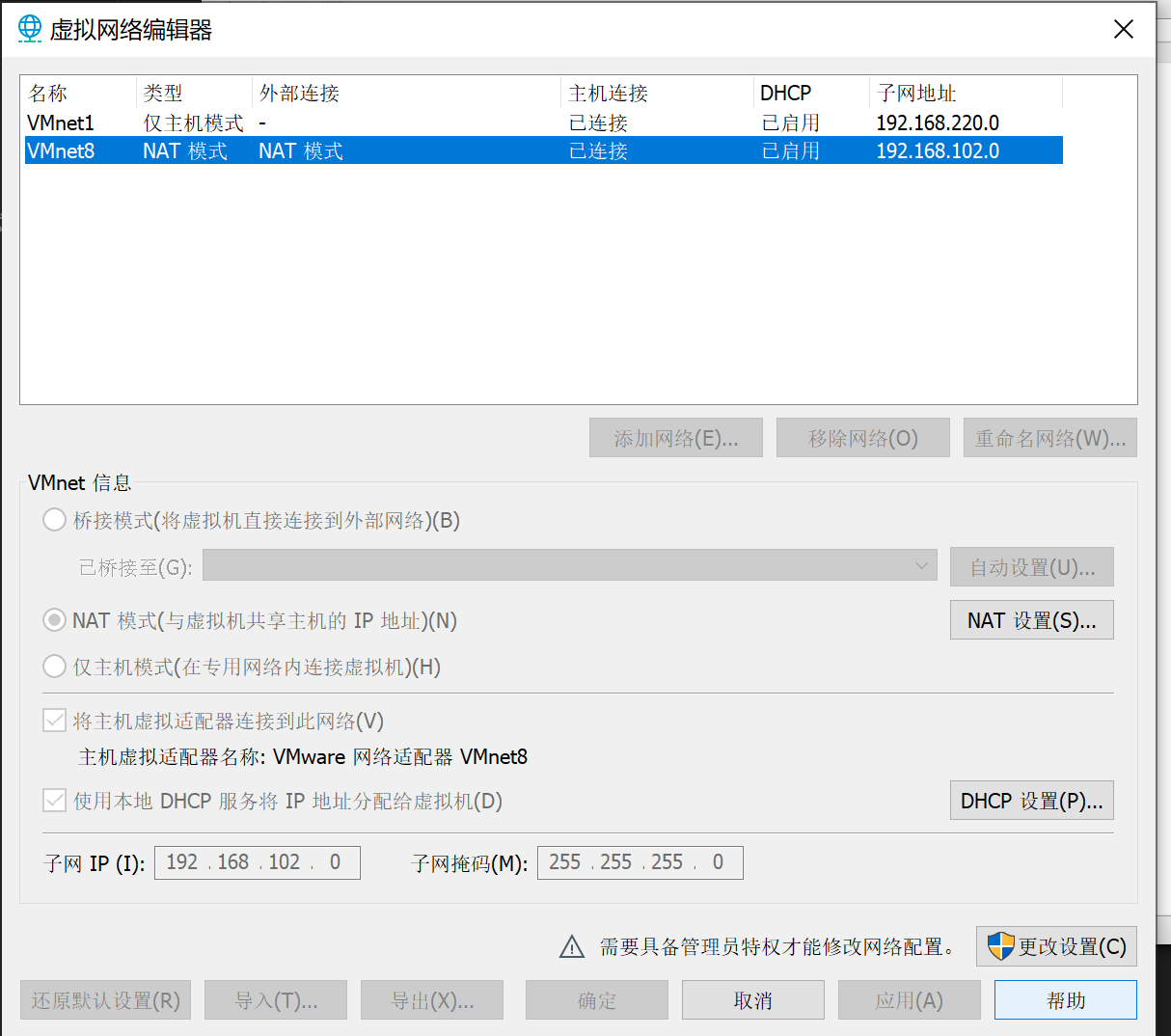This screenshot has width=1171, height=1036.
Task: Click 仅主机模式 type cell of VMnet1
Action: 193,123
